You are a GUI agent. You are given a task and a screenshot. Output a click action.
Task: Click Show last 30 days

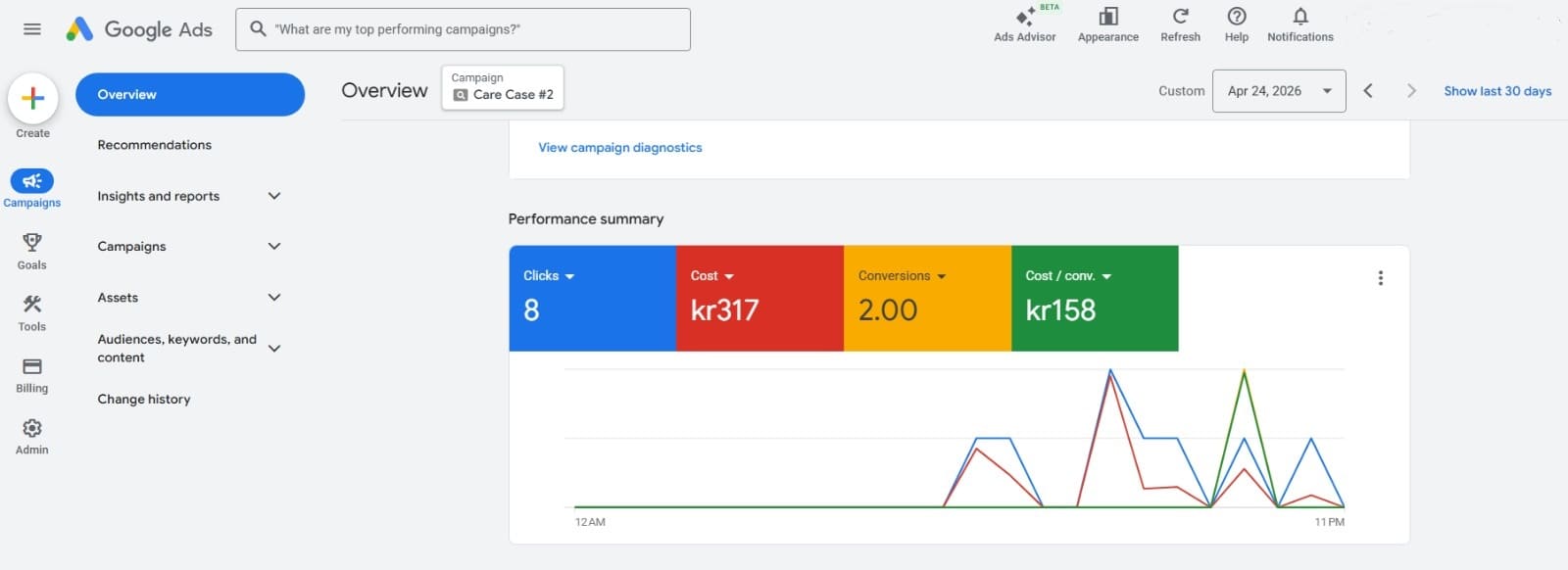click(x=1497, y=91)
